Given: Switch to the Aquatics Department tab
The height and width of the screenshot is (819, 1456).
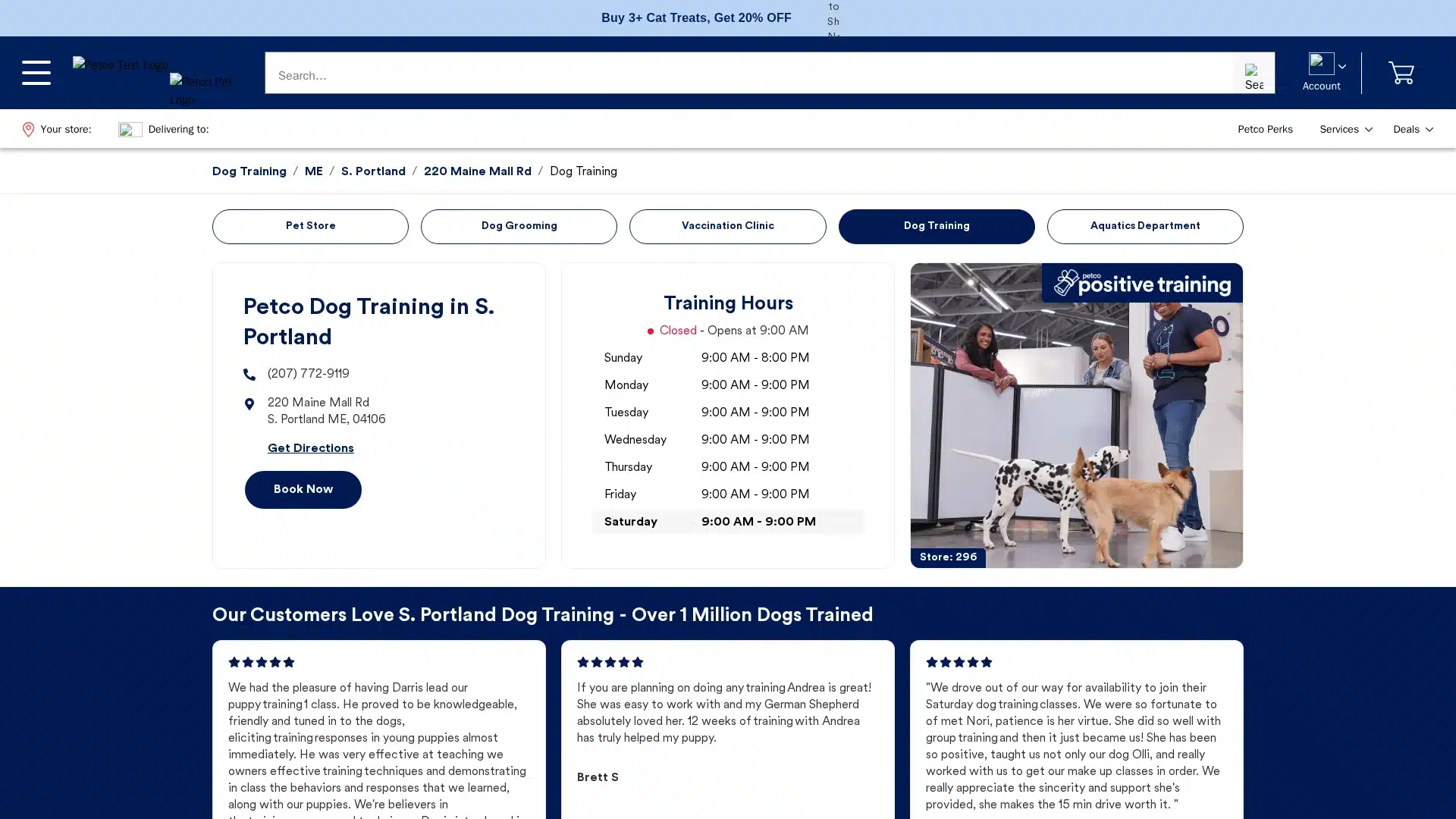Looking at the screenshot, I should [x=1144, y=226].
